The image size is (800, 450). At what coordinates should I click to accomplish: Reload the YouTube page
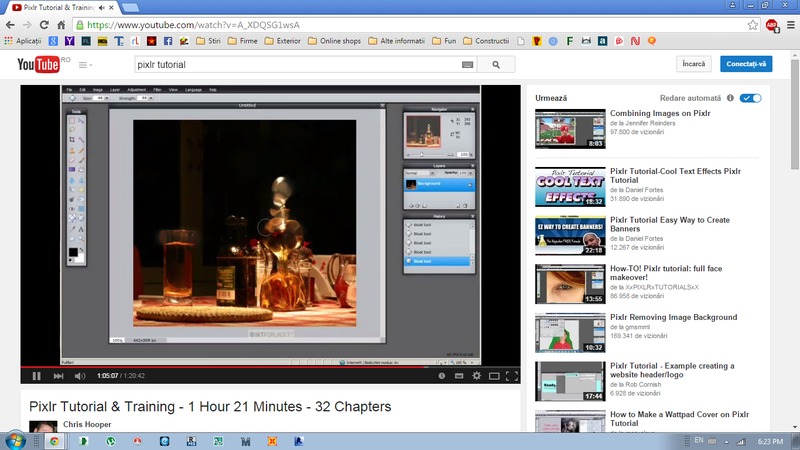point(44,25)
